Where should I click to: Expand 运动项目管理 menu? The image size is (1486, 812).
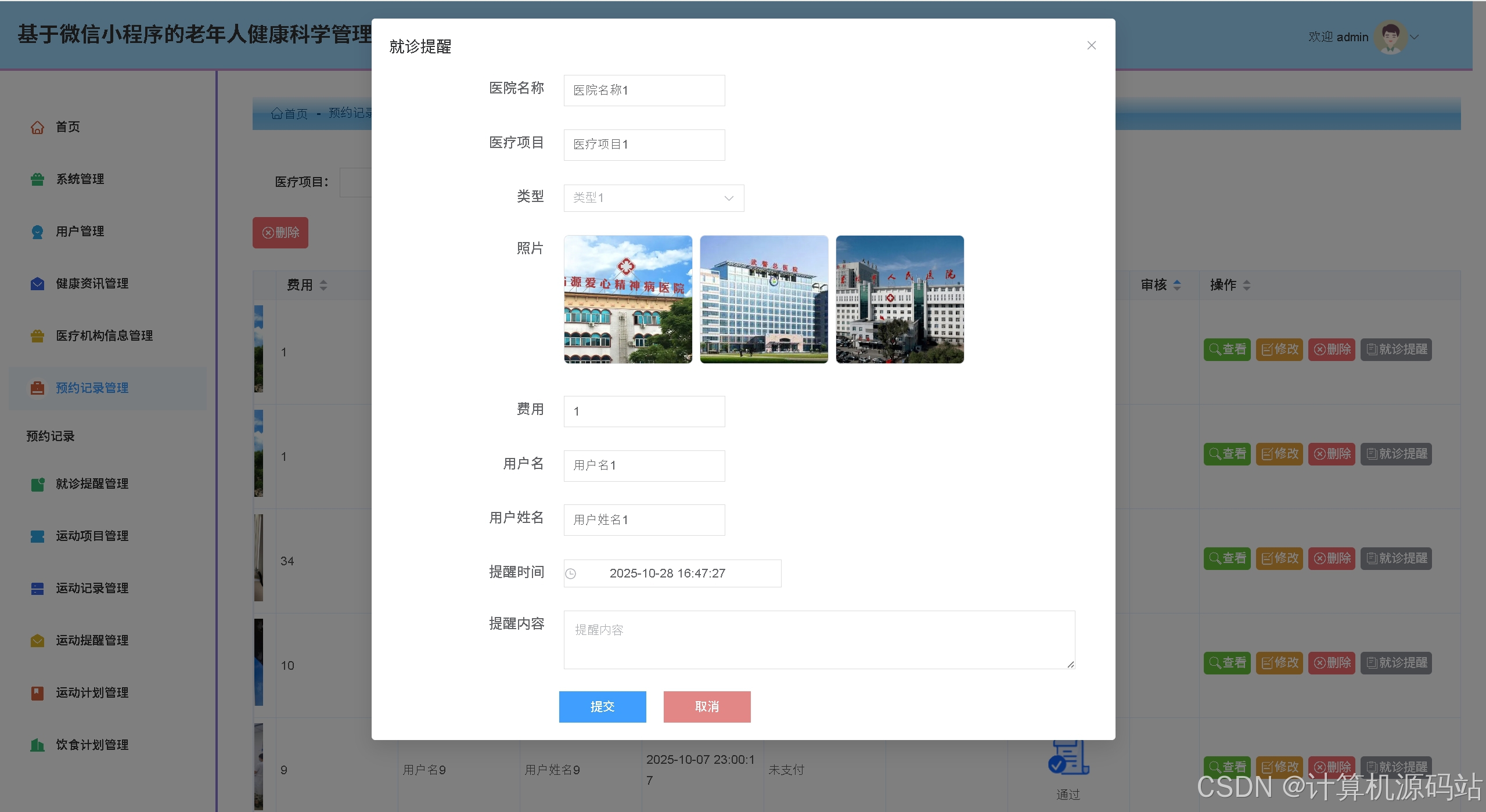(x=92, y=536)
